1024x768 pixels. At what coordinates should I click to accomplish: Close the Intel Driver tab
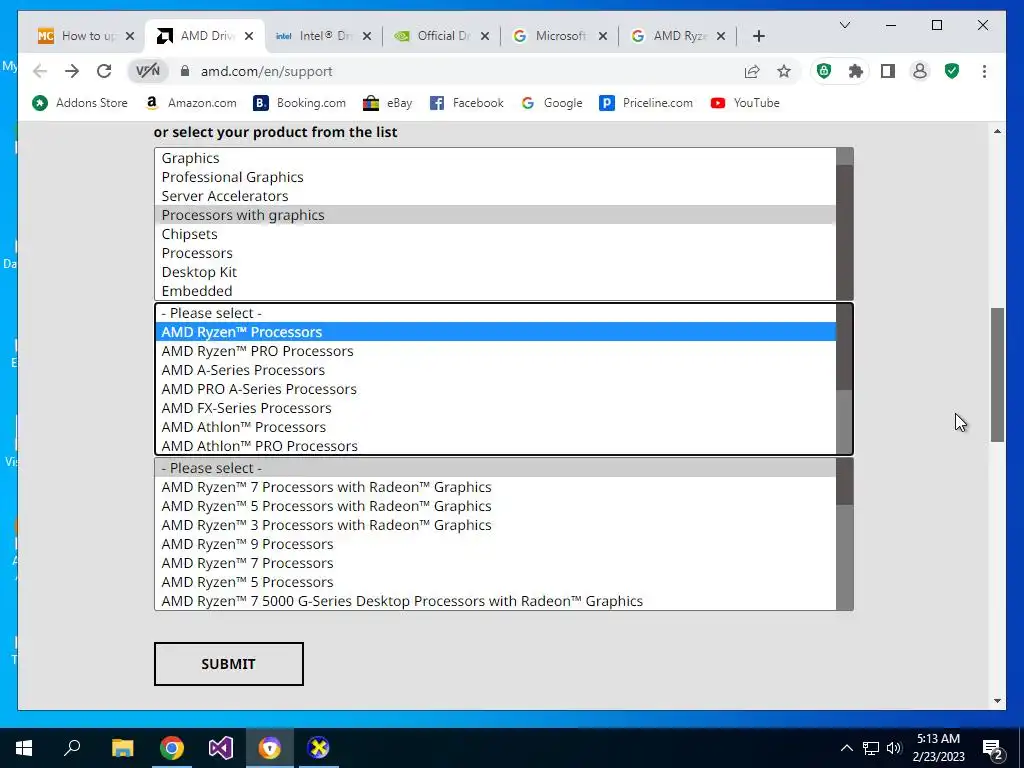point(367,36)
